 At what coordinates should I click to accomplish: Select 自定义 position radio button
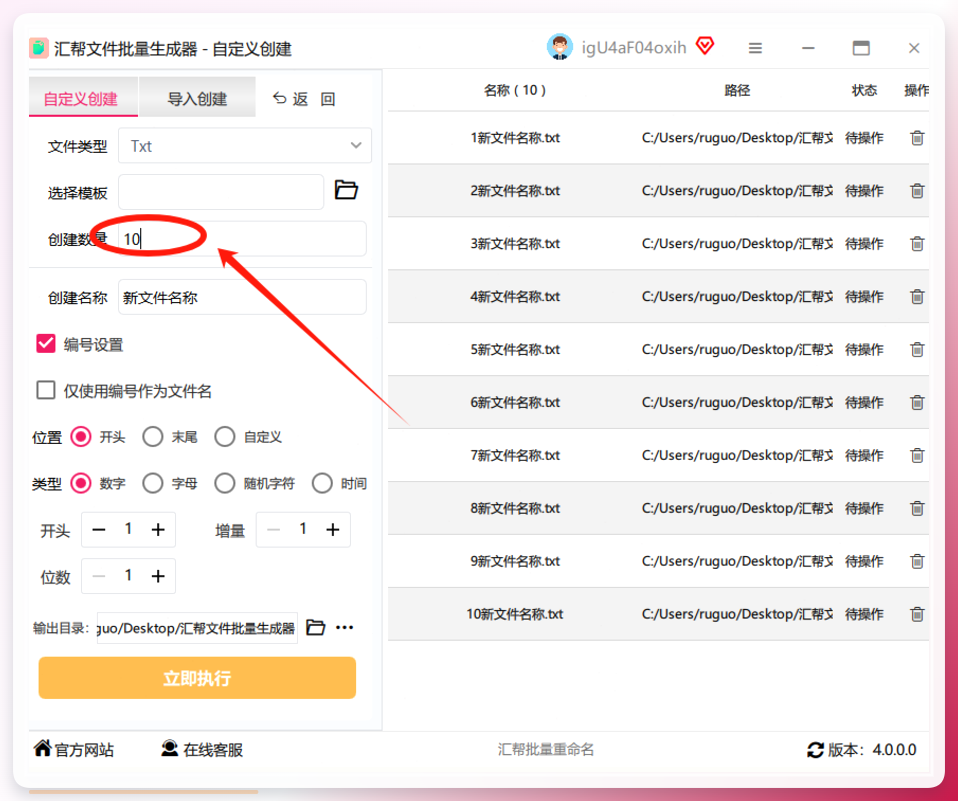pyautogui.click(x=225, y=437)
